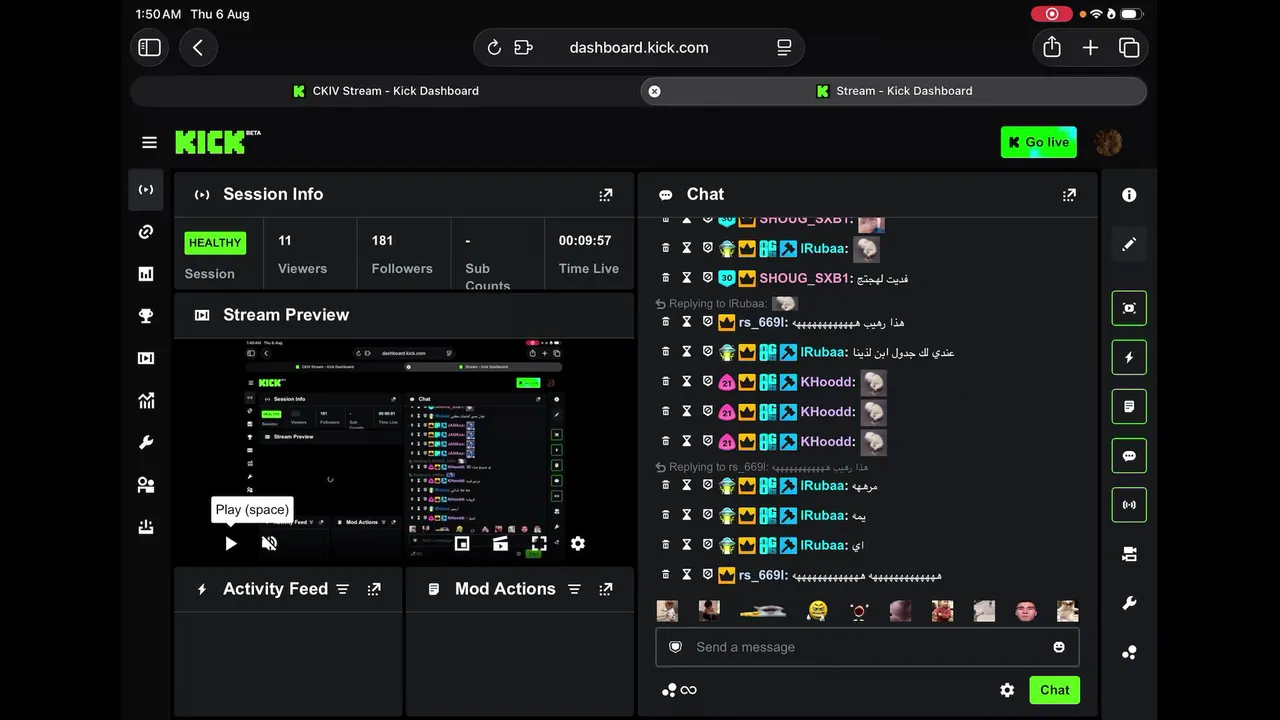Enter fullscreen in the stream preview
The width and height of the screenshot is (1280, 720).
(x=539, y=543)
